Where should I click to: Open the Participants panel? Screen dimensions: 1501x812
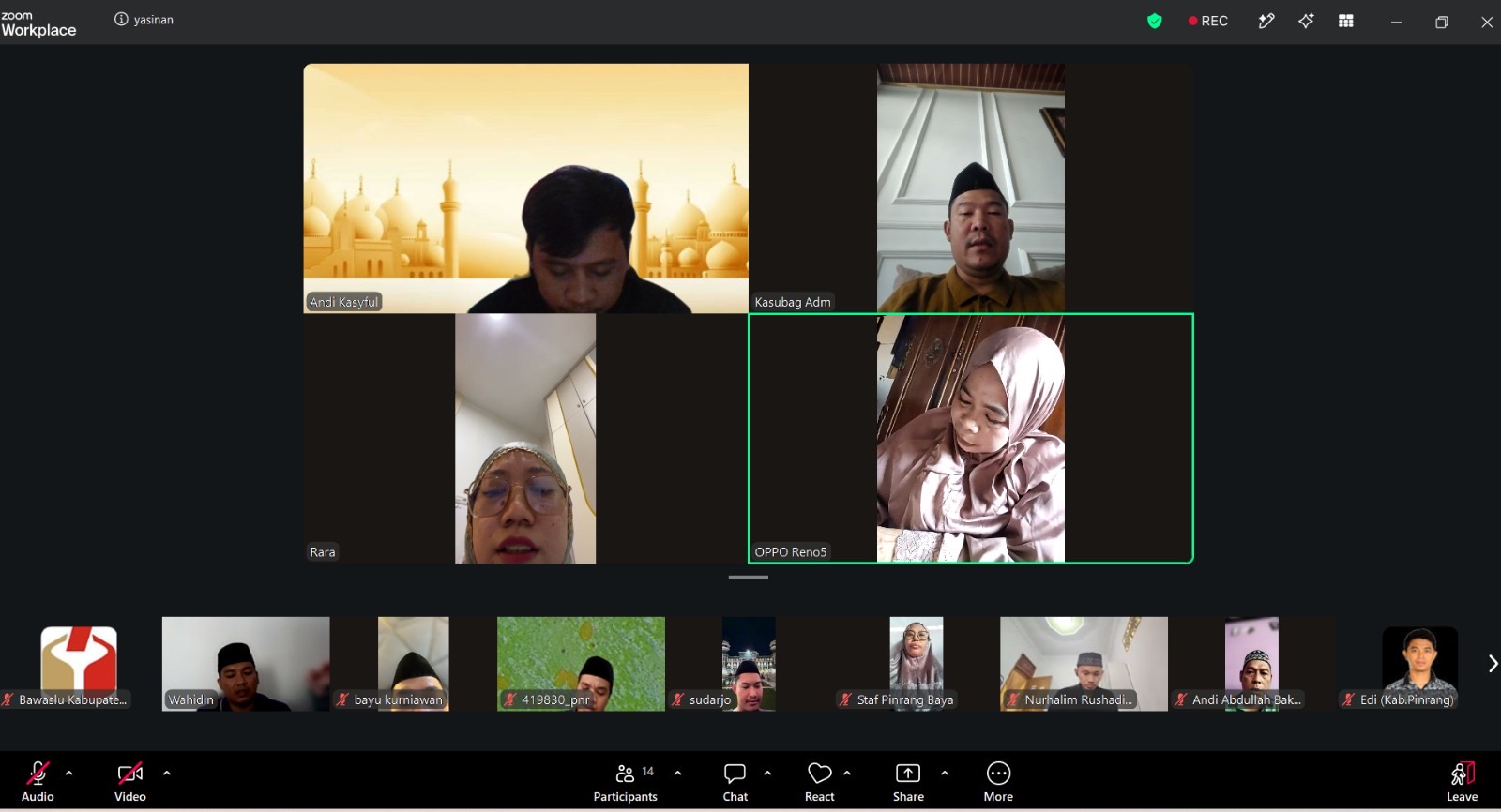[625, 783]
